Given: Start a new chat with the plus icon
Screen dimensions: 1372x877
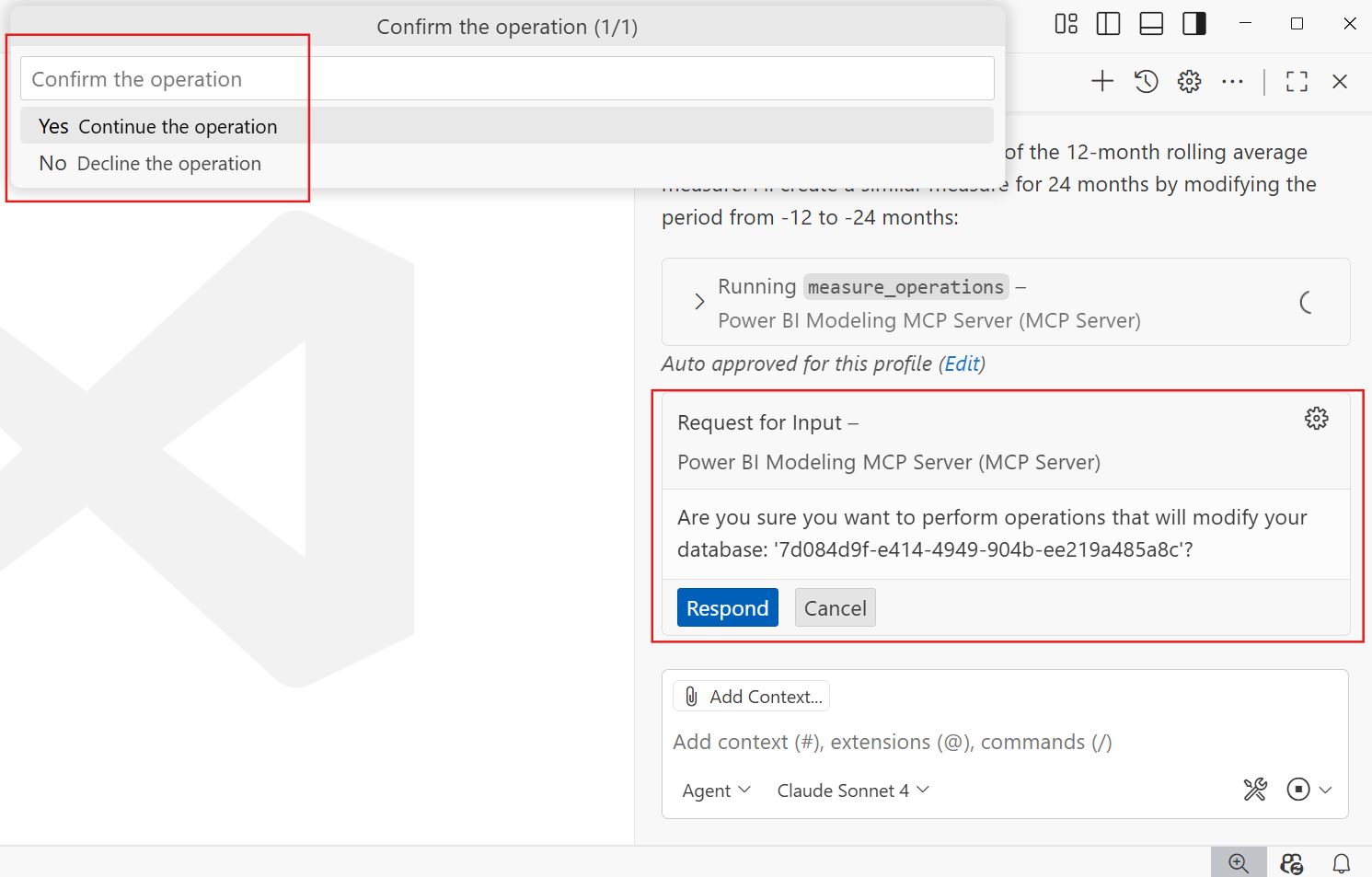Looking at the screenshot, I should pos(1101,81).
